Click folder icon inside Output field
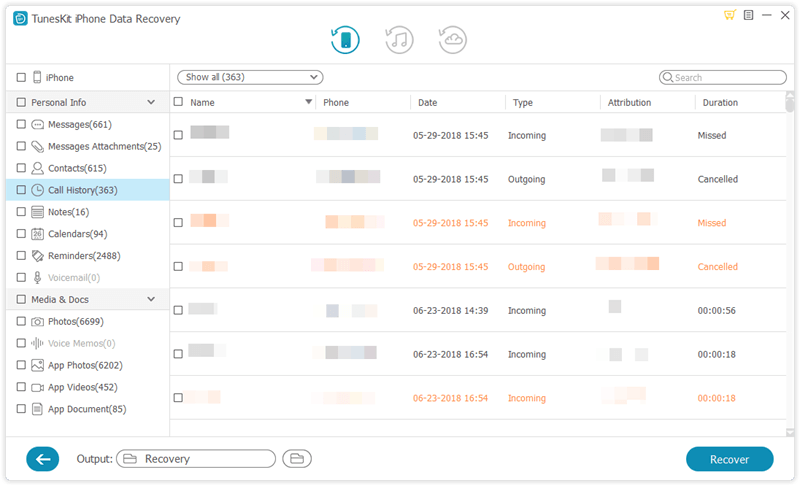This screenshot has width=800, height=486. tap(130, 459)
